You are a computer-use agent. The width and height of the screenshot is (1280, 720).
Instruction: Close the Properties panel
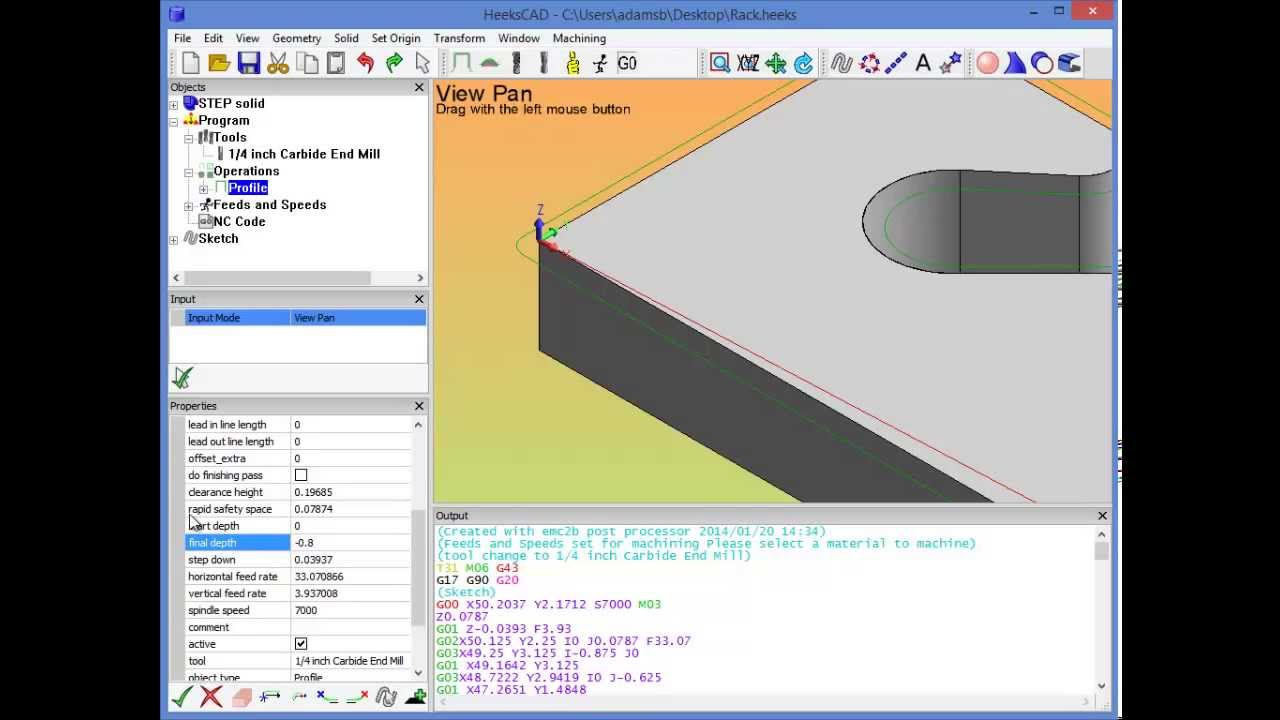click(x=419, y=406)
